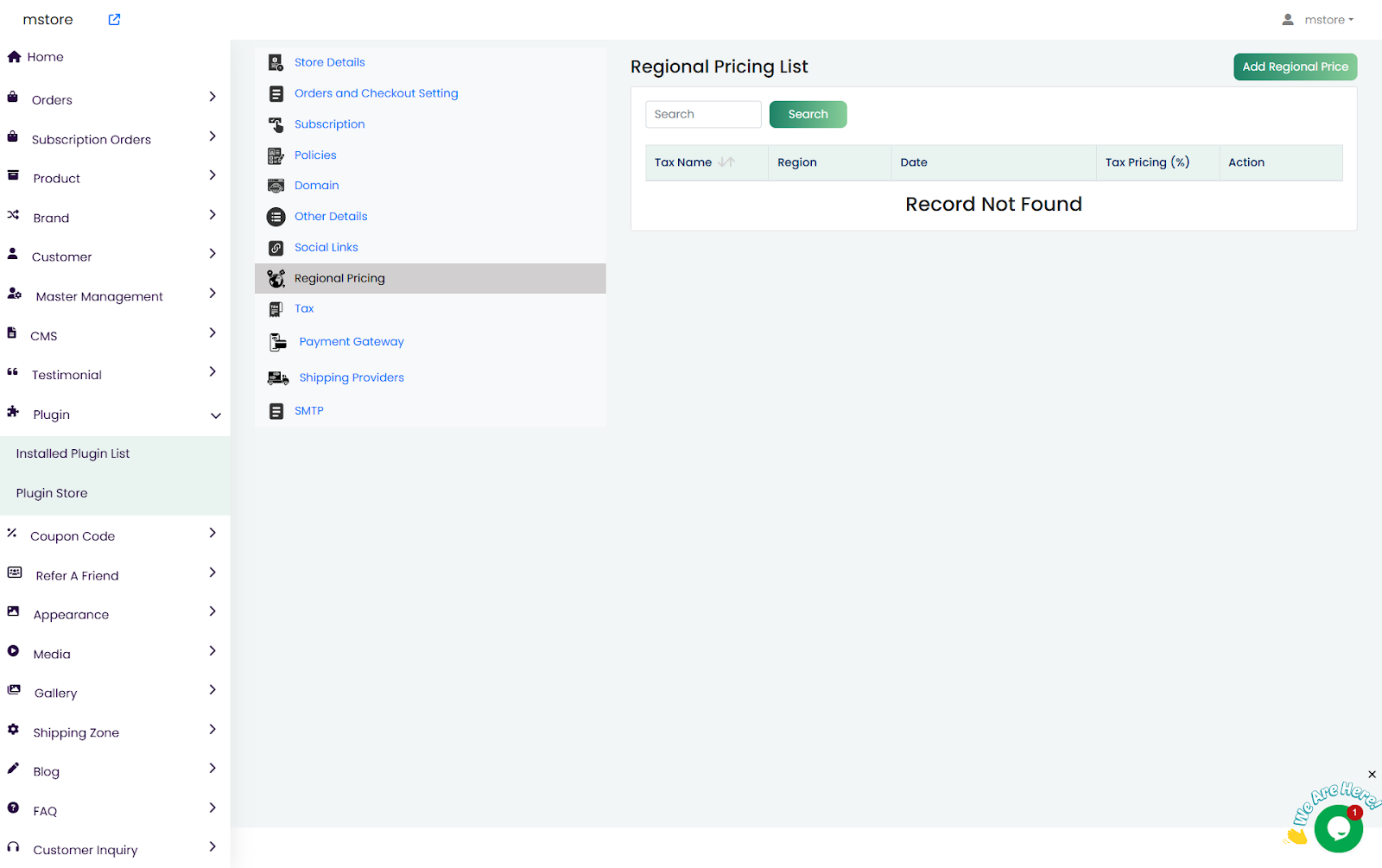Collapse the Plugin sidebar section
The height and width of the screenshot is (868, 1382).
click(215, 415)
